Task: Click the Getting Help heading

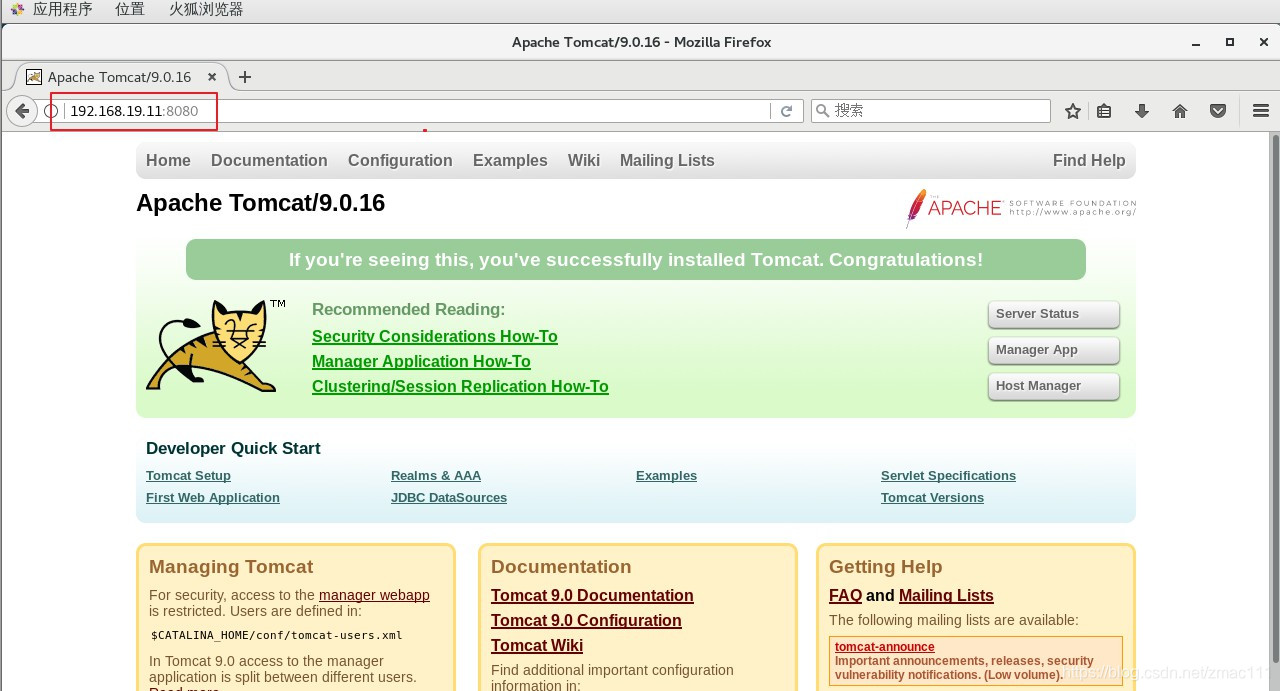Action: [x=886, y=567]
